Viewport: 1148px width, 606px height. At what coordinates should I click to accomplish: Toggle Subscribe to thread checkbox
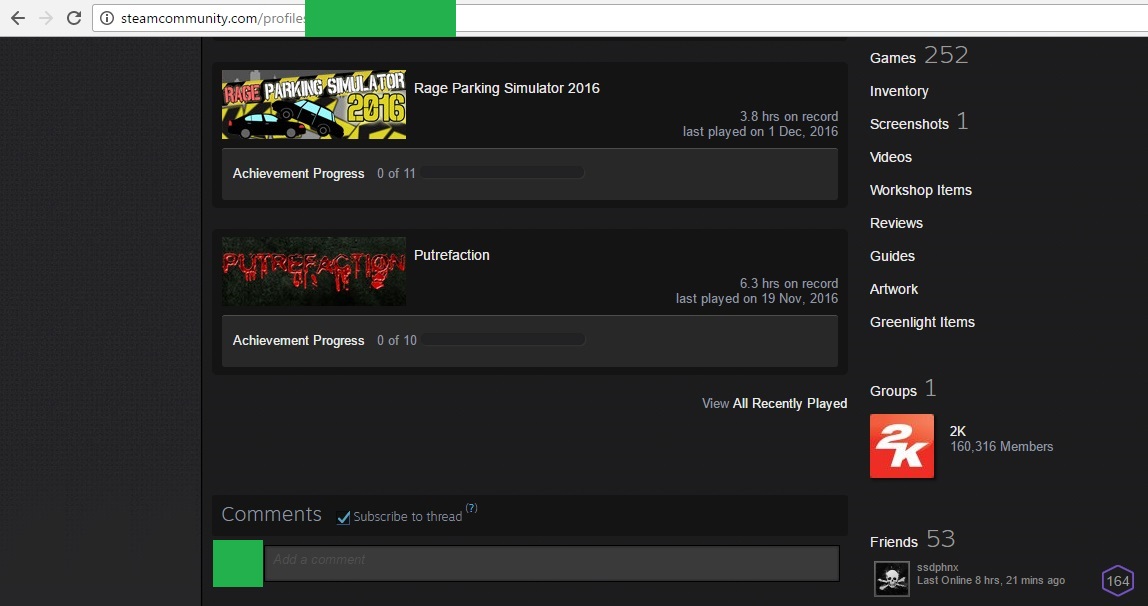343,517
